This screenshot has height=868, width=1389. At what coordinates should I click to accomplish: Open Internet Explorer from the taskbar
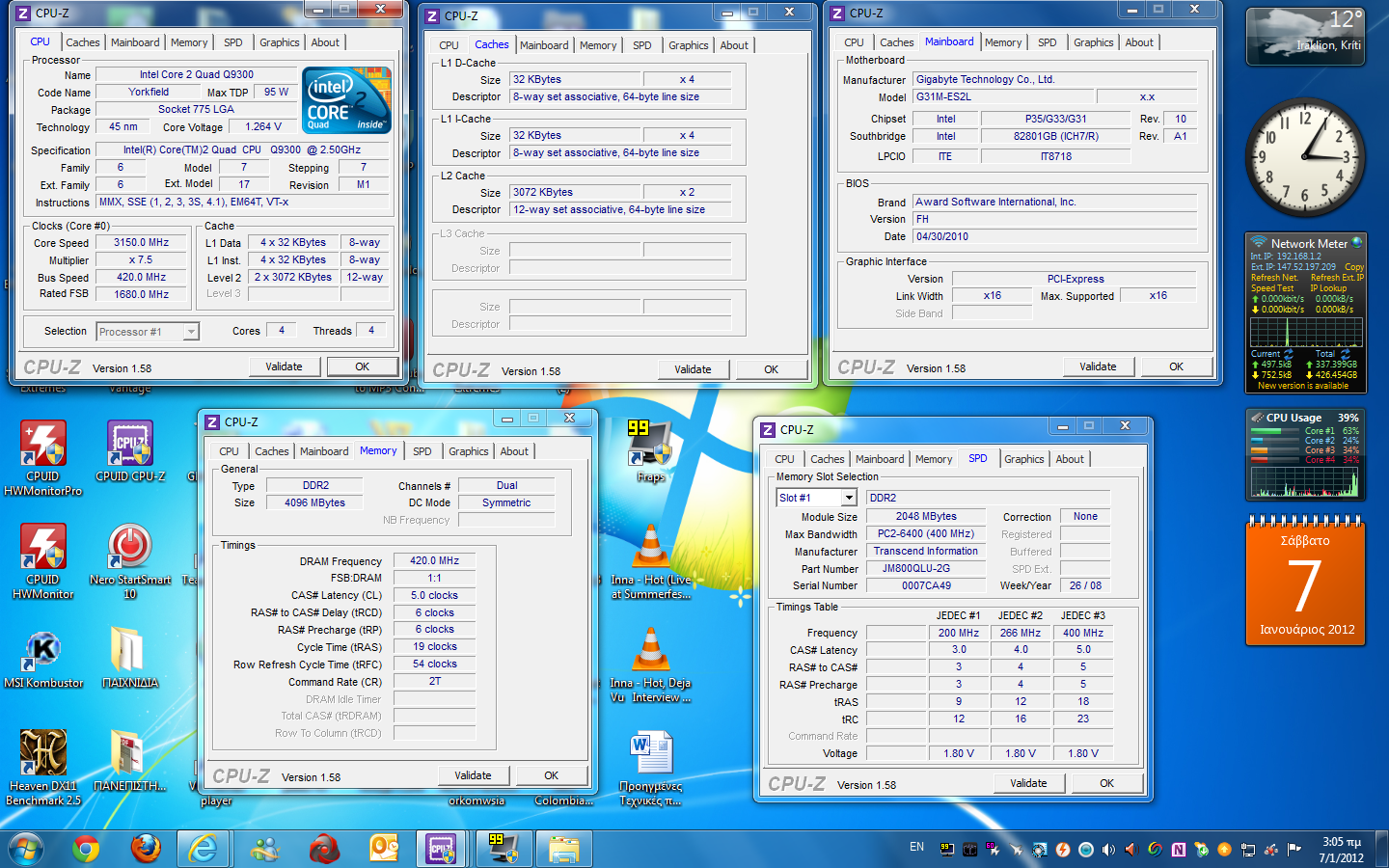pyautogui.click(x=204, y=849)
